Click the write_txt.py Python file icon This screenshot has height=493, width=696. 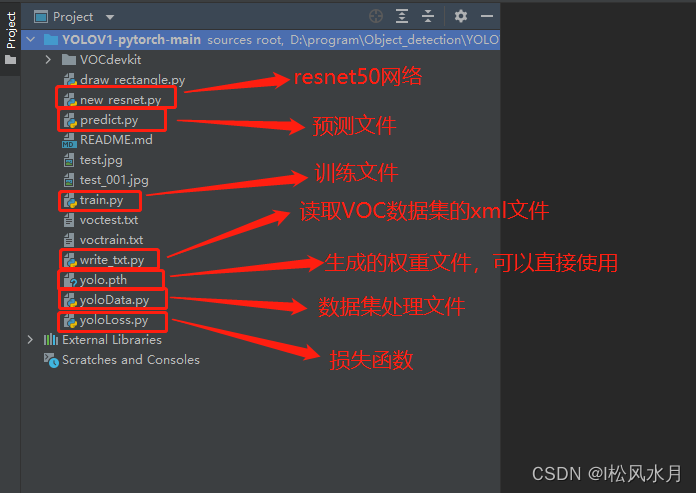click(x=70, y=260)
